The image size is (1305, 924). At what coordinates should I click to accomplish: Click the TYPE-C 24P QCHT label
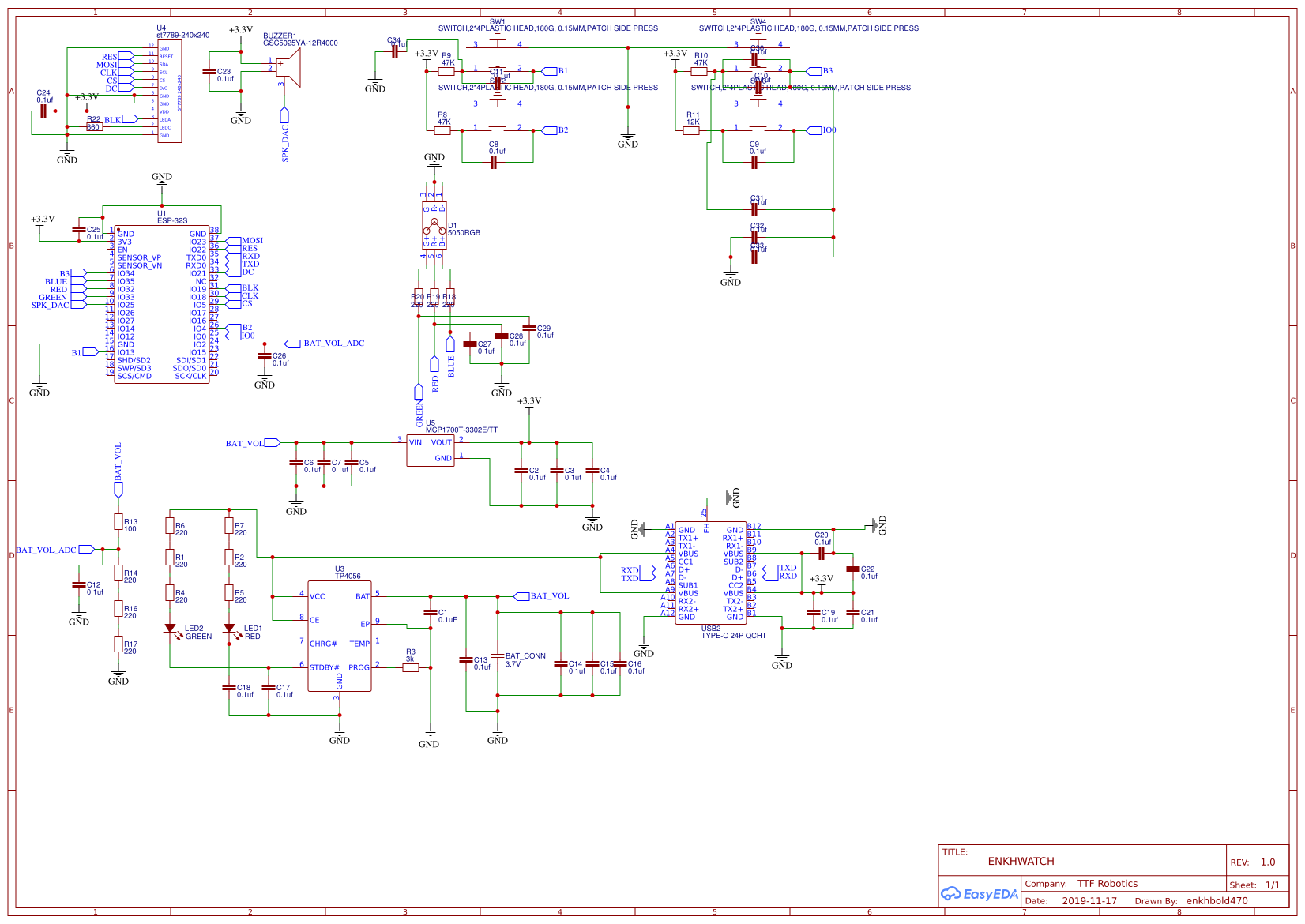tap(734, 636)
